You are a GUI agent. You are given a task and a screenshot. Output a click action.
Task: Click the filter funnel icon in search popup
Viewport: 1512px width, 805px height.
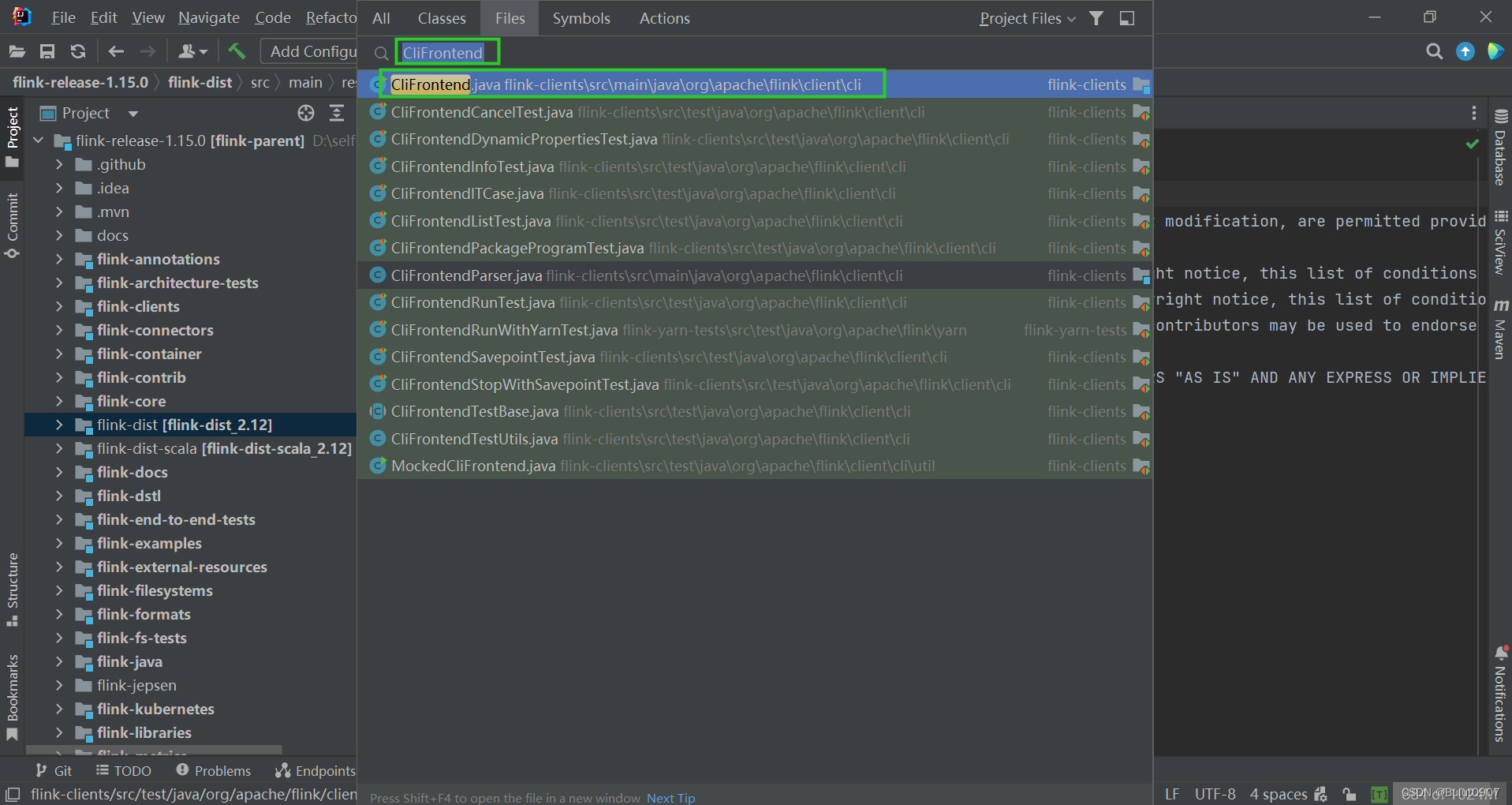1096,18
